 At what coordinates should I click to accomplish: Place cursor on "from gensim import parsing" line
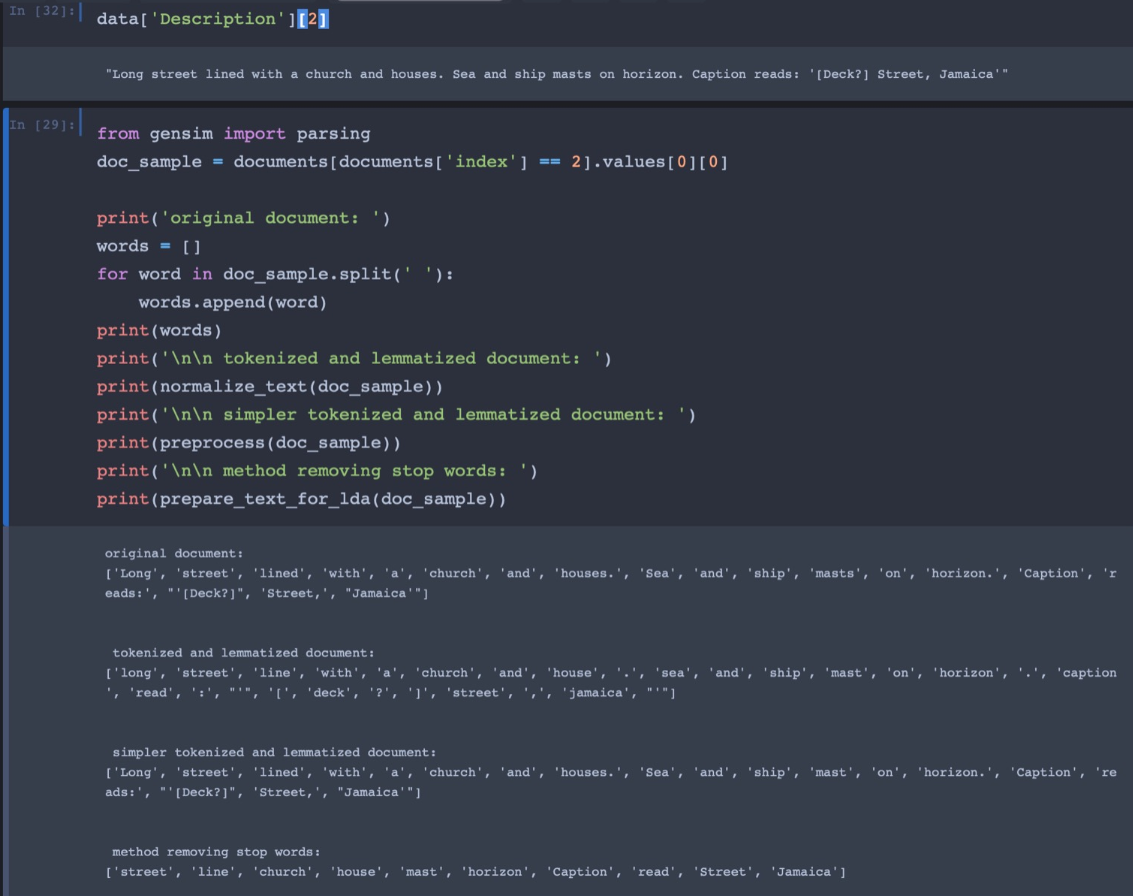click(233, 134)
